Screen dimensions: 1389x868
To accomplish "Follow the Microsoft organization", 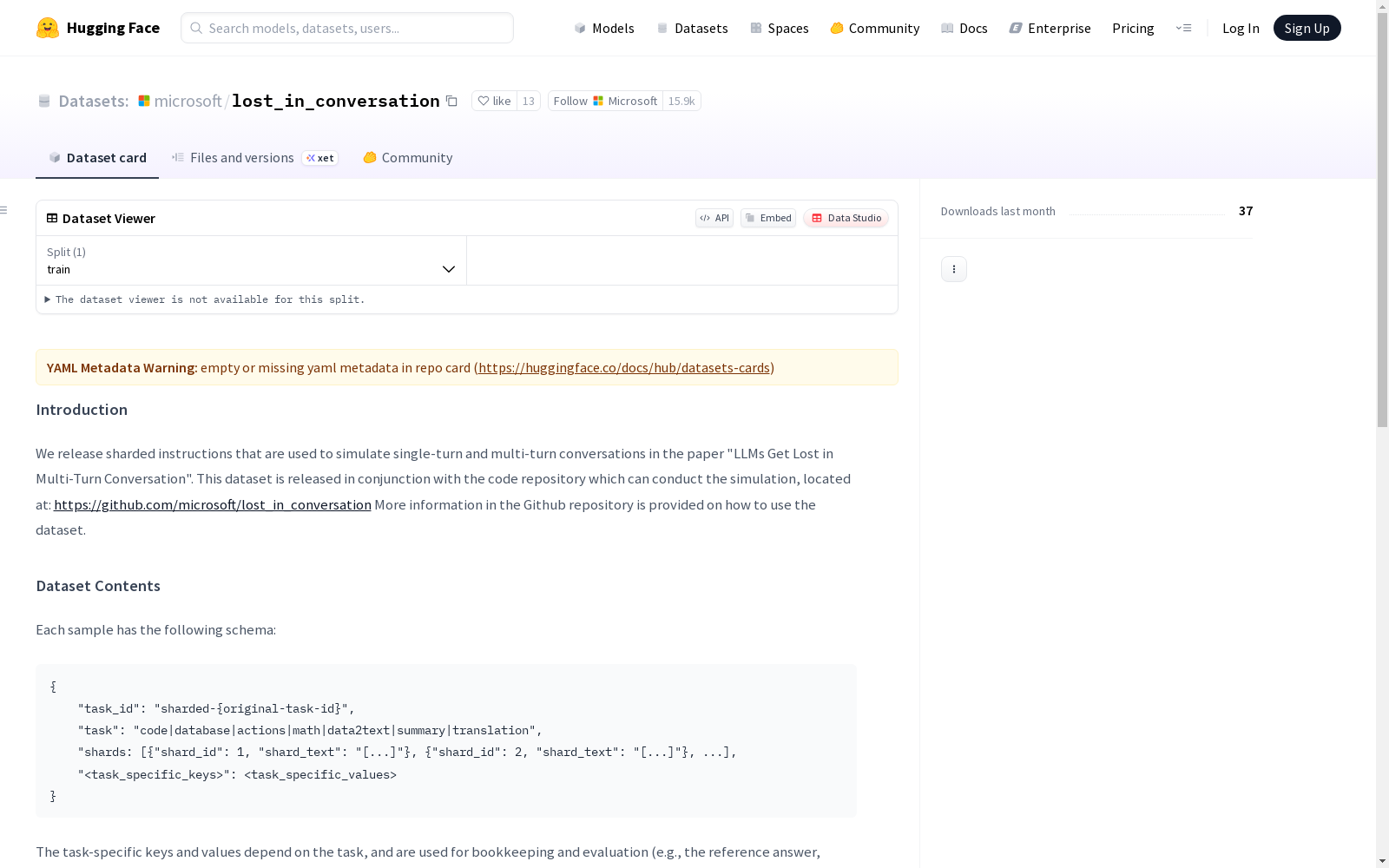I will pos(605,101).
